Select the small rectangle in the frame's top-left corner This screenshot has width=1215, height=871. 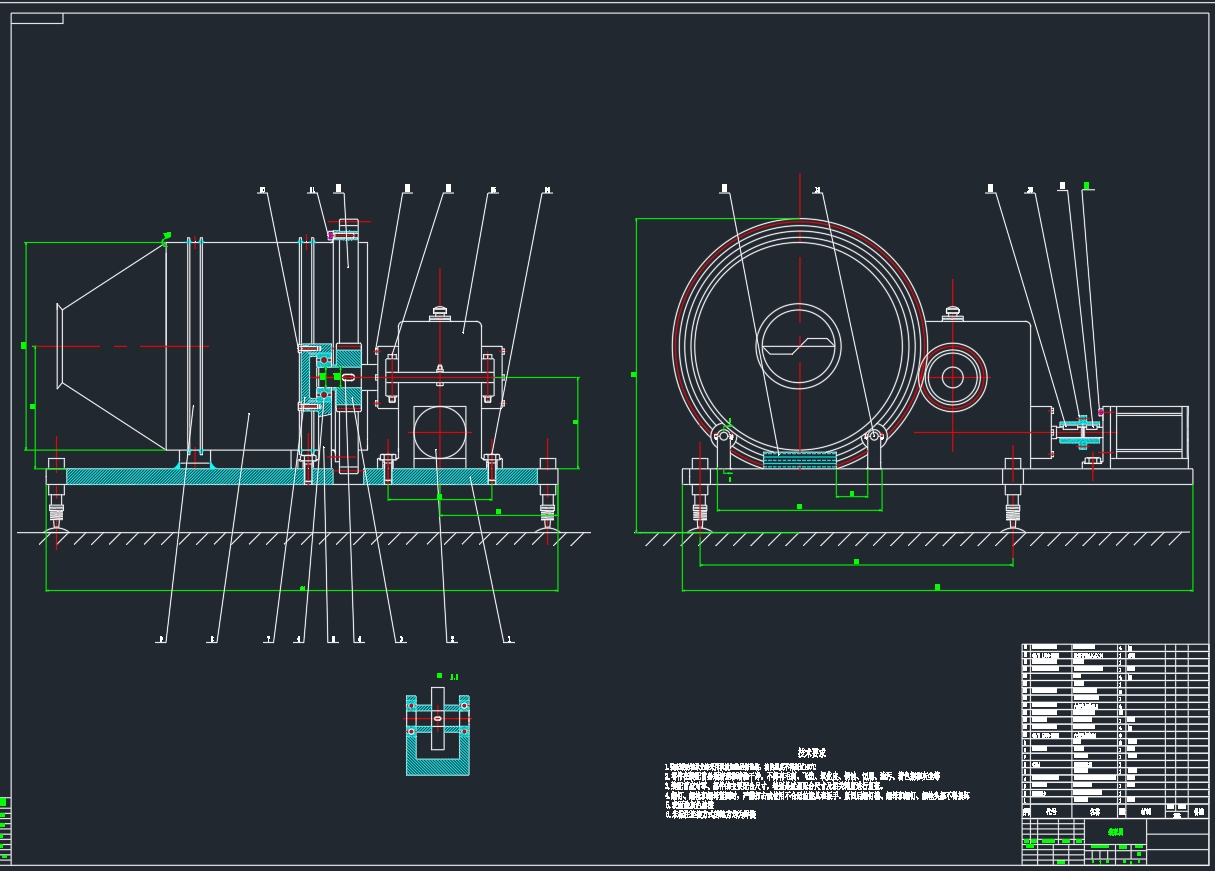point(37,18)
